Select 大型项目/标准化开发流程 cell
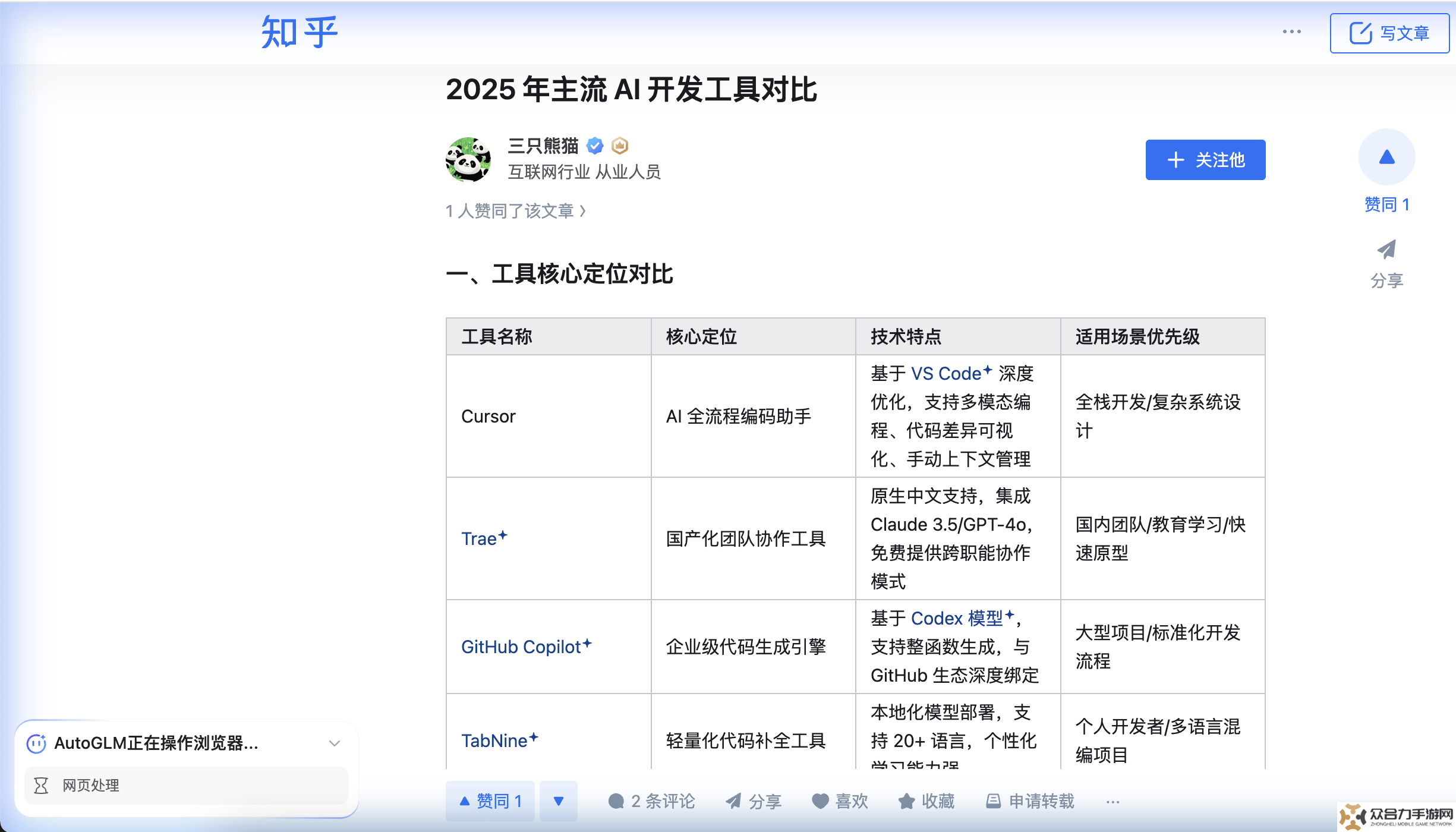1456x832 pixels. click(x=1163, y=647)
